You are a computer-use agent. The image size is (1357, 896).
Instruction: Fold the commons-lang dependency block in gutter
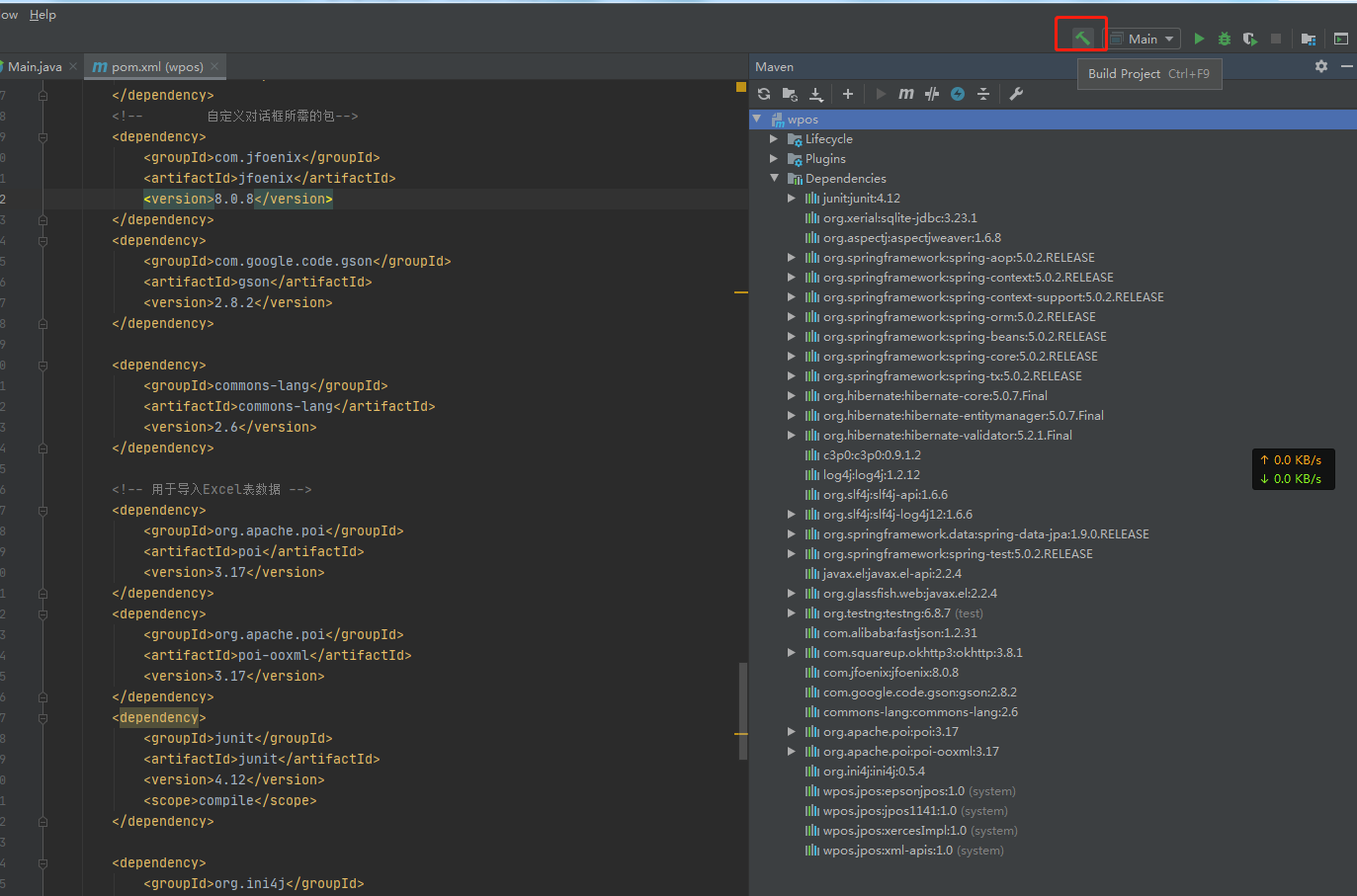pyautogui.click(x=42, y=366)
